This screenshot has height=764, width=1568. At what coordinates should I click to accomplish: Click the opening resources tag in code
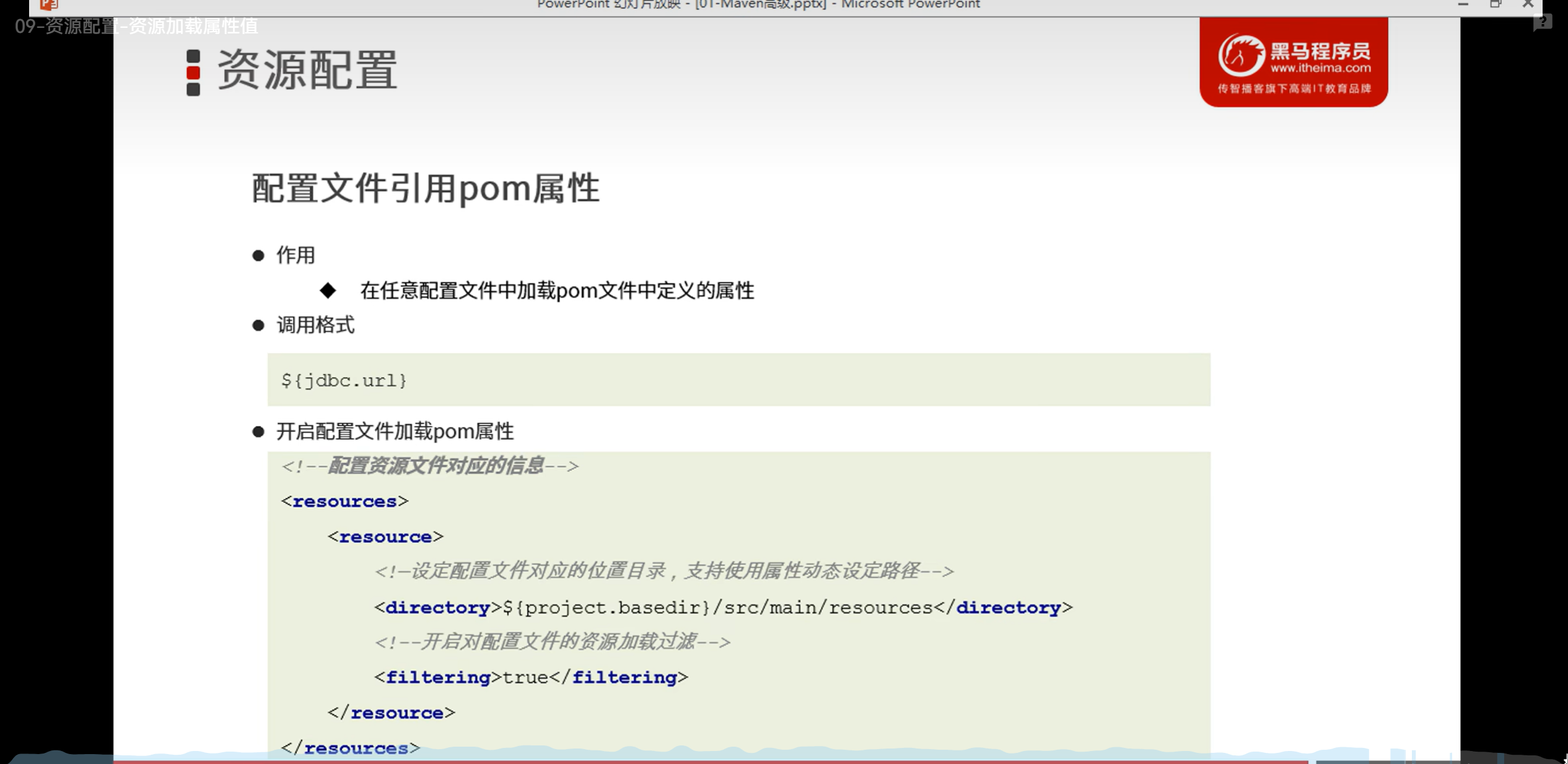tap(344, 501)
